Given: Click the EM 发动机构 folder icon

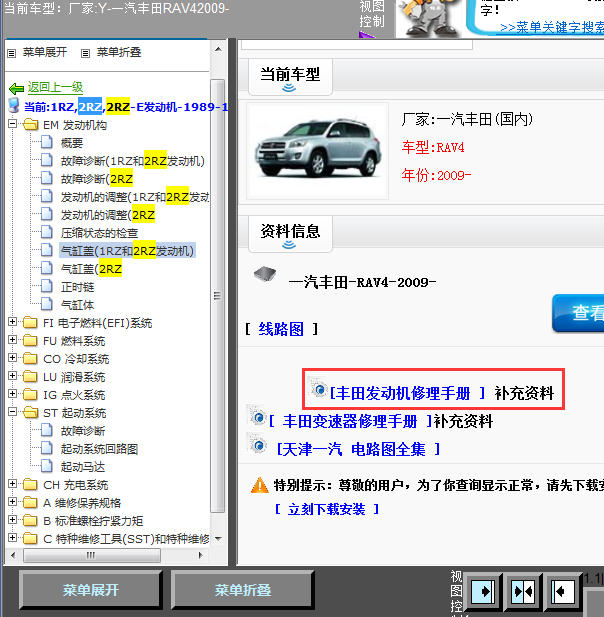Looking at the screenshot, I should [30, 125].
